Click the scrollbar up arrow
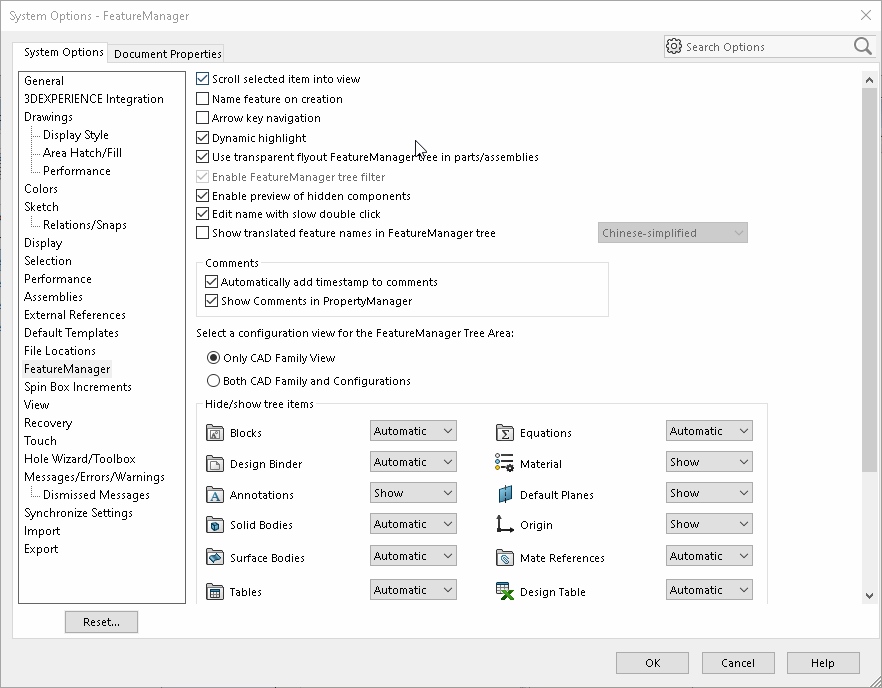 point(870,80)
